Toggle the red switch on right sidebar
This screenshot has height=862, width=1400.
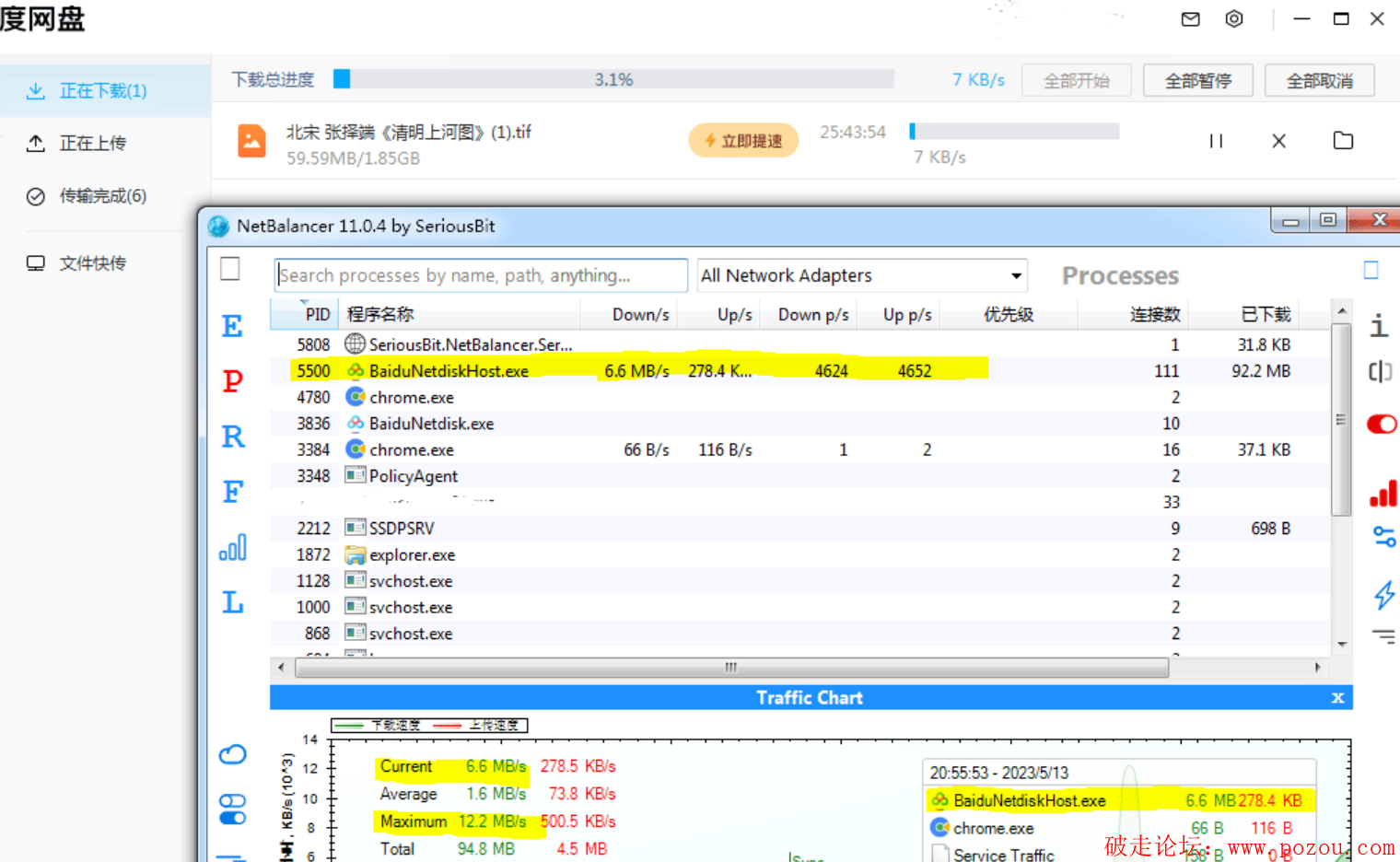[x=1382, y=424]
